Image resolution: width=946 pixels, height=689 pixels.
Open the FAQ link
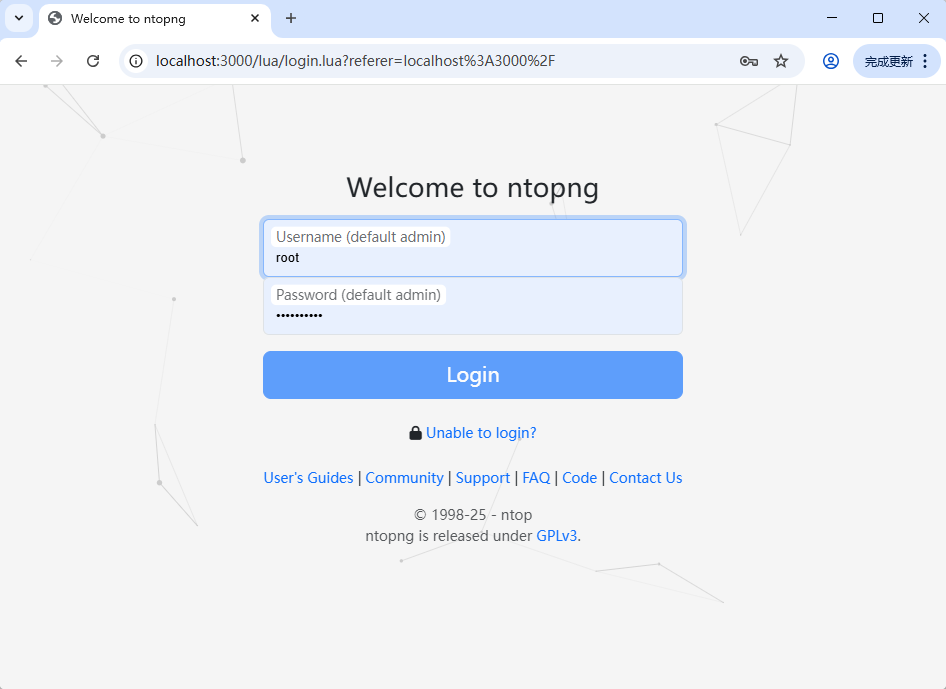(536, 478)
